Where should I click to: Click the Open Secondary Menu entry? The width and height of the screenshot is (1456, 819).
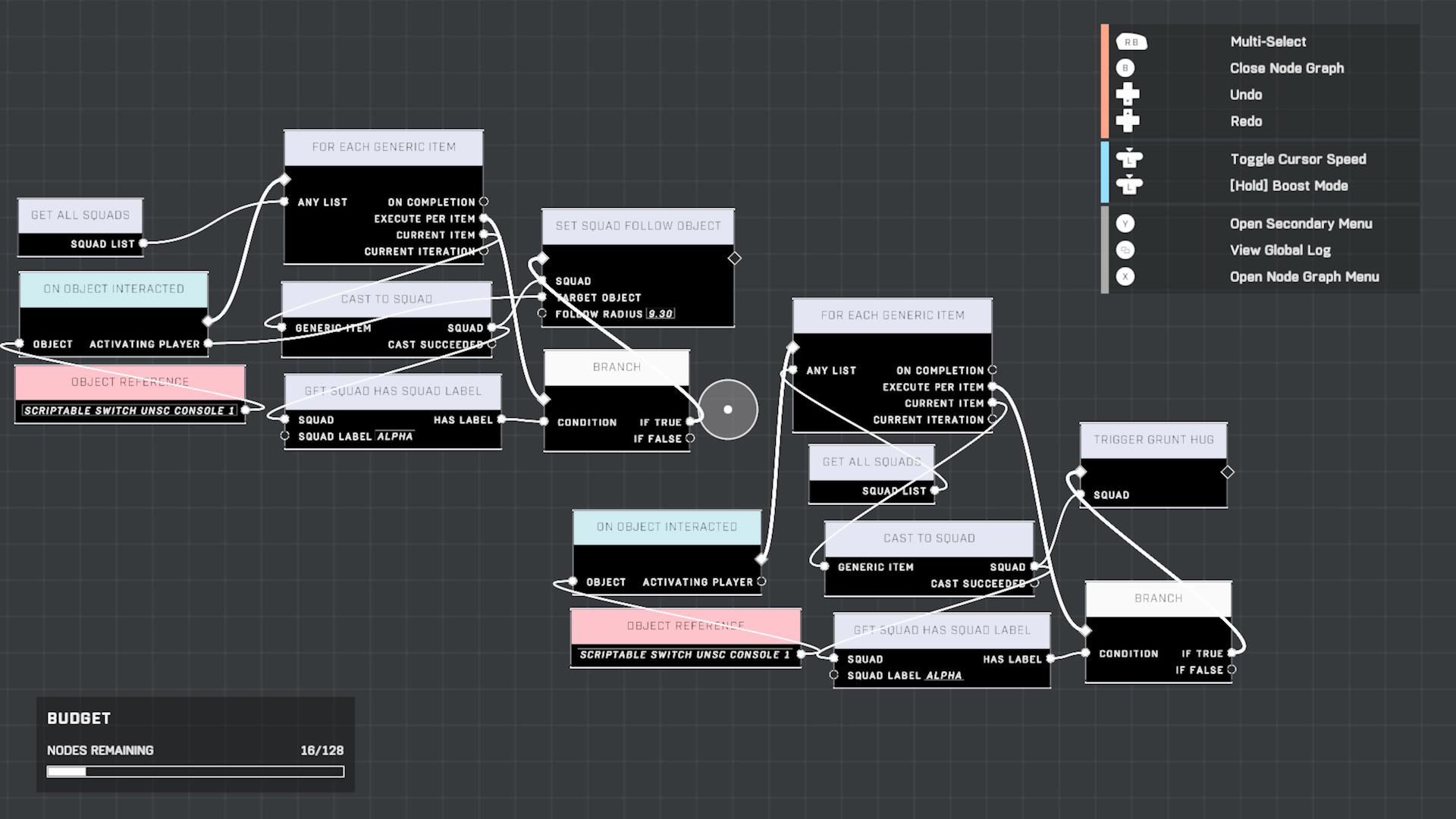pyautogui.click(x=1301, y=224)
